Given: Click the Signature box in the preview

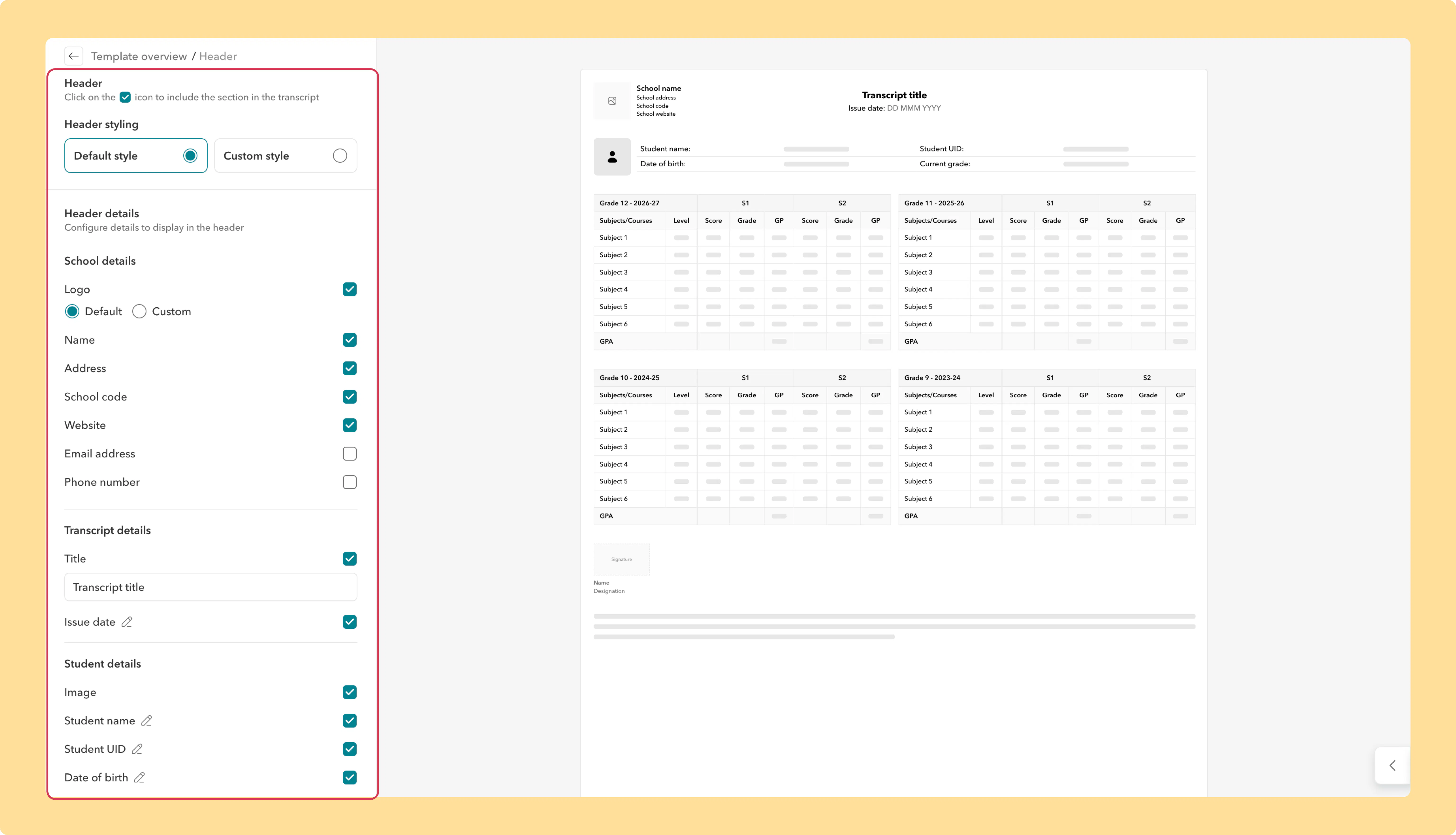Looking at the screenshot, I should pos(622,559).
